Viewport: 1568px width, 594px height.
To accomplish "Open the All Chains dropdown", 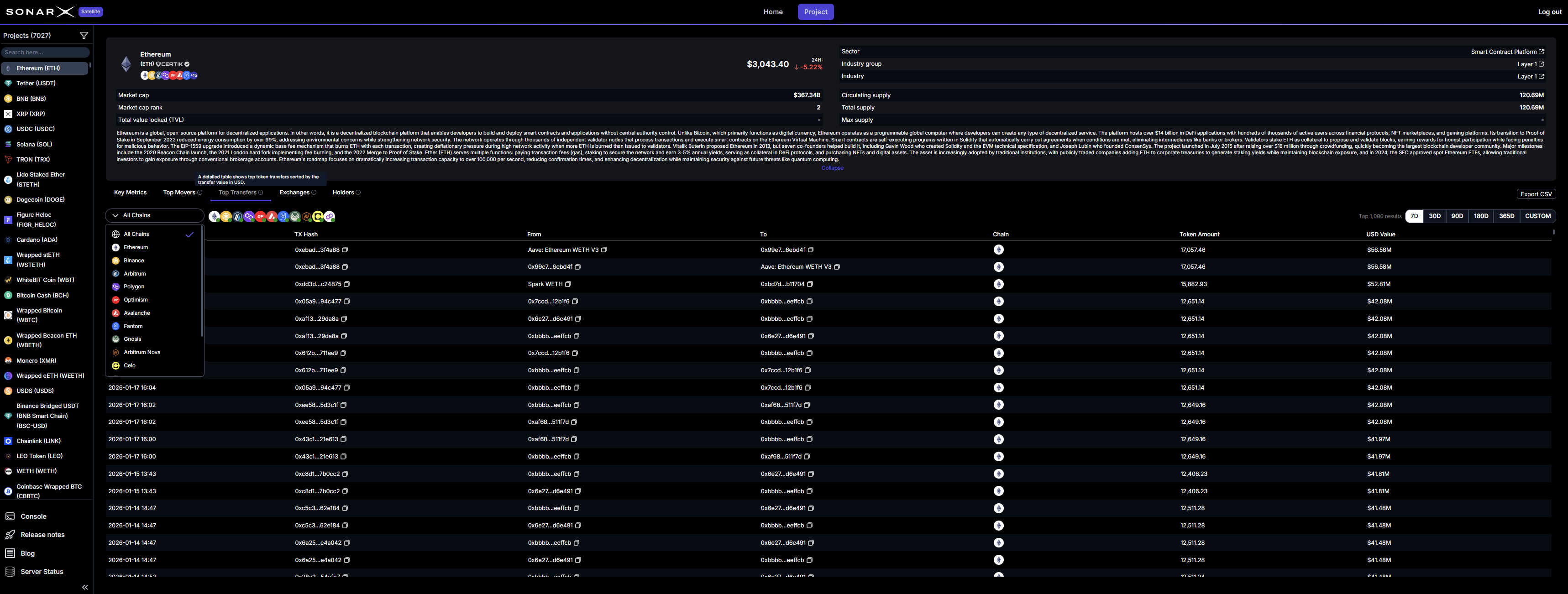I will (x=154, y=215).
